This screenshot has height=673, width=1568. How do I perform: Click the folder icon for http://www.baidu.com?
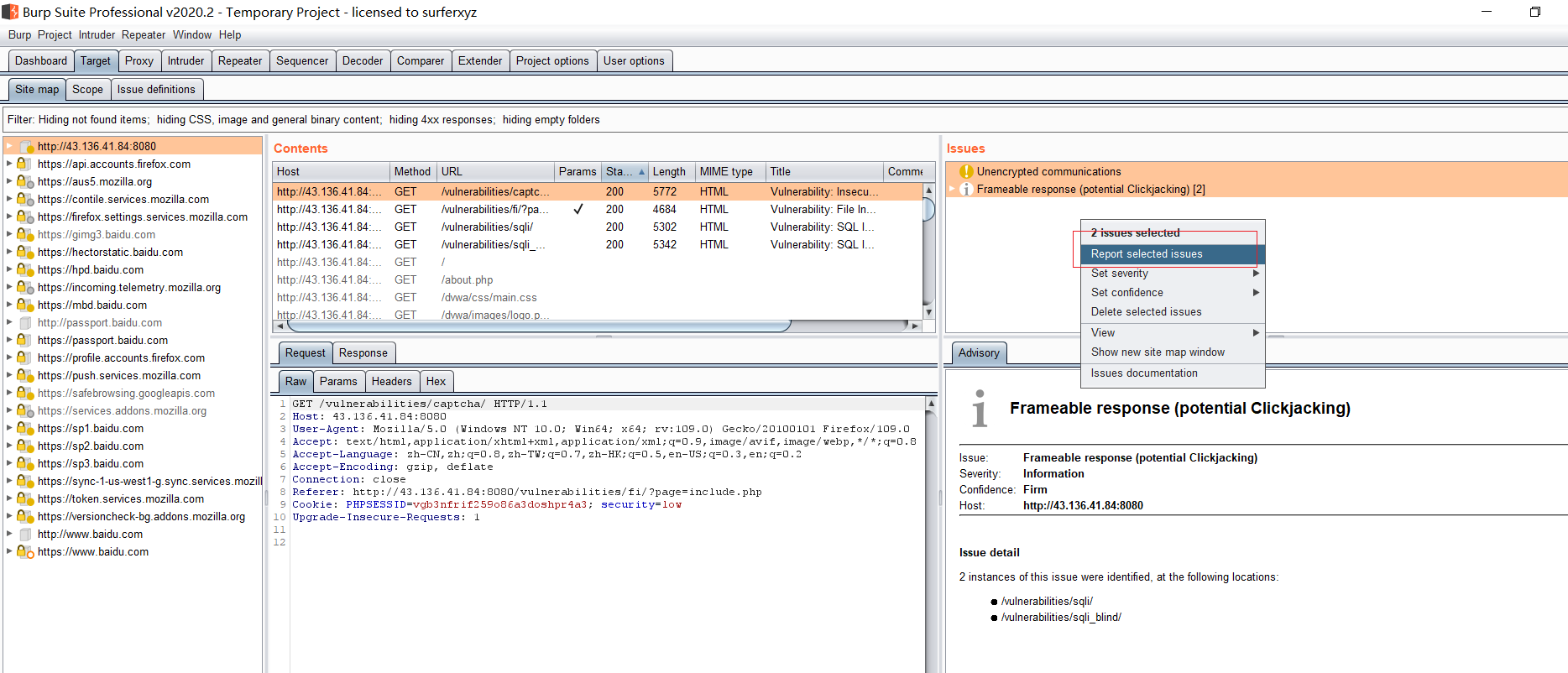pos(25,535)
